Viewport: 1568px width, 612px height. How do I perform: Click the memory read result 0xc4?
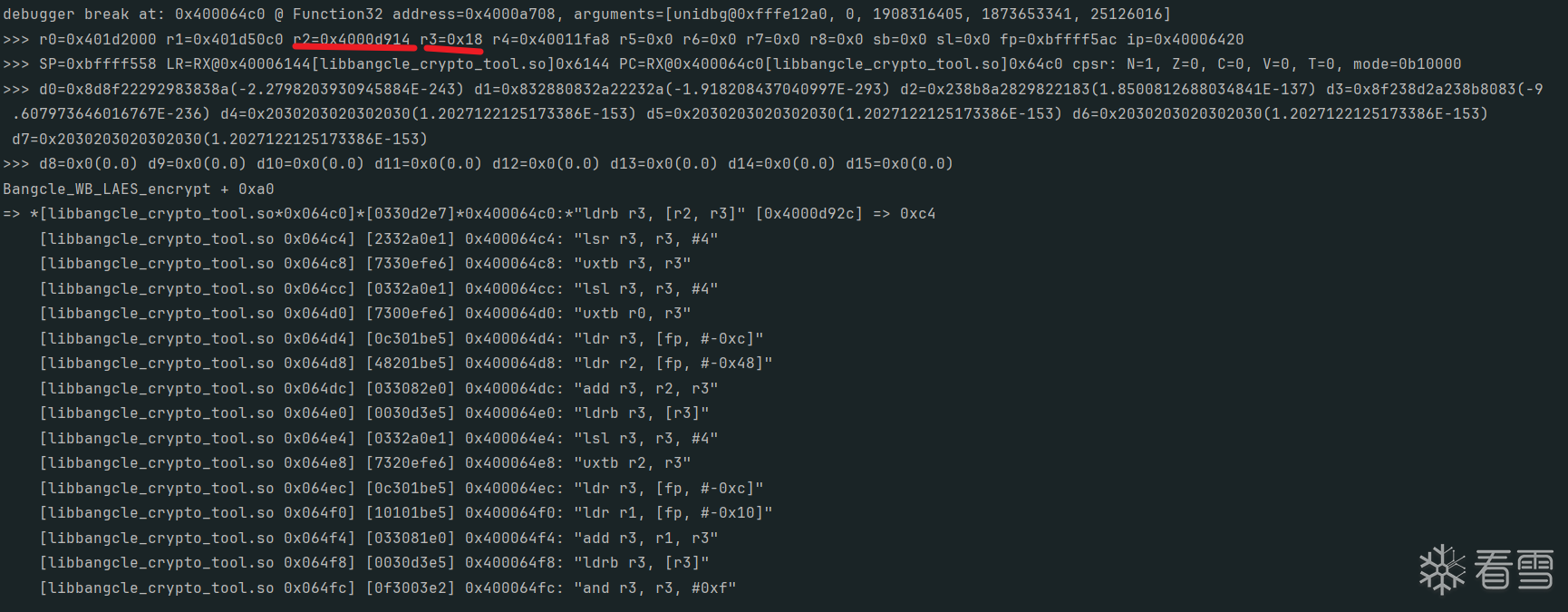point(917,214)
